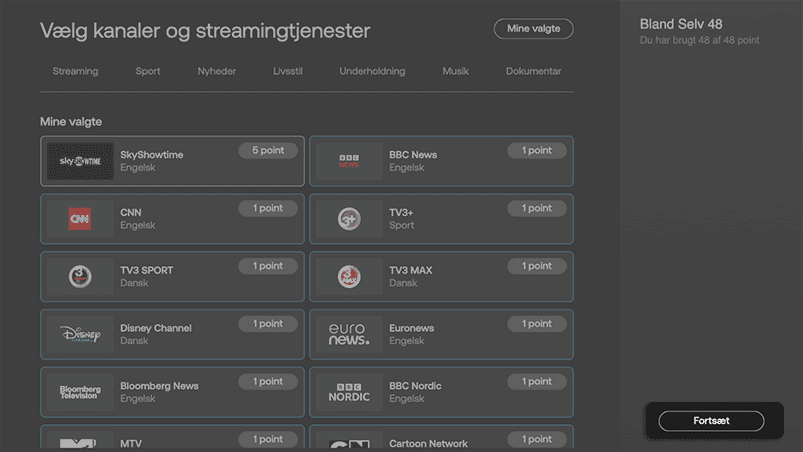Deselect the MTV channel card
The width and height of the screenshot is (803, 452).
point(172,440)
